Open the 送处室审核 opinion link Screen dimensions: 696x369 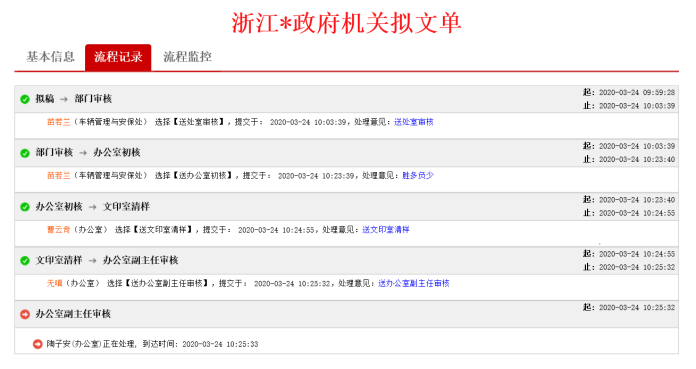point(414,122)
